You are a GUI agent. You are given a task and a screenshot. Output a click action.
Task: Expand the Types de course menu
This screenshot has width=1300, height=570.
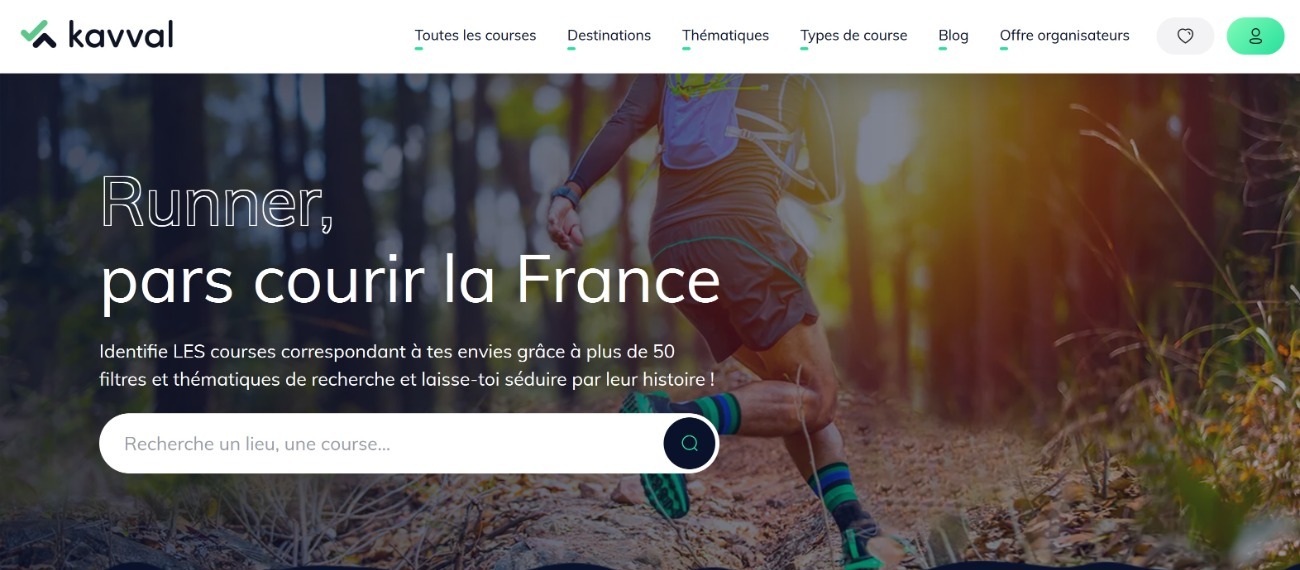click(853, 36)
